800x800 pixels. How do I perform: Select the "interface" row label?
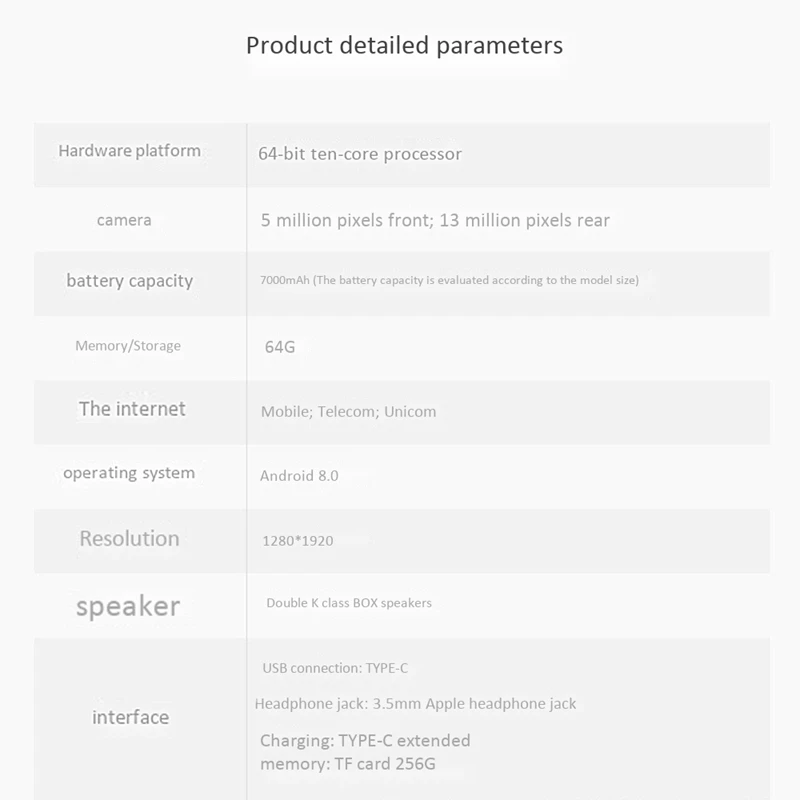[x=131, y=717]
